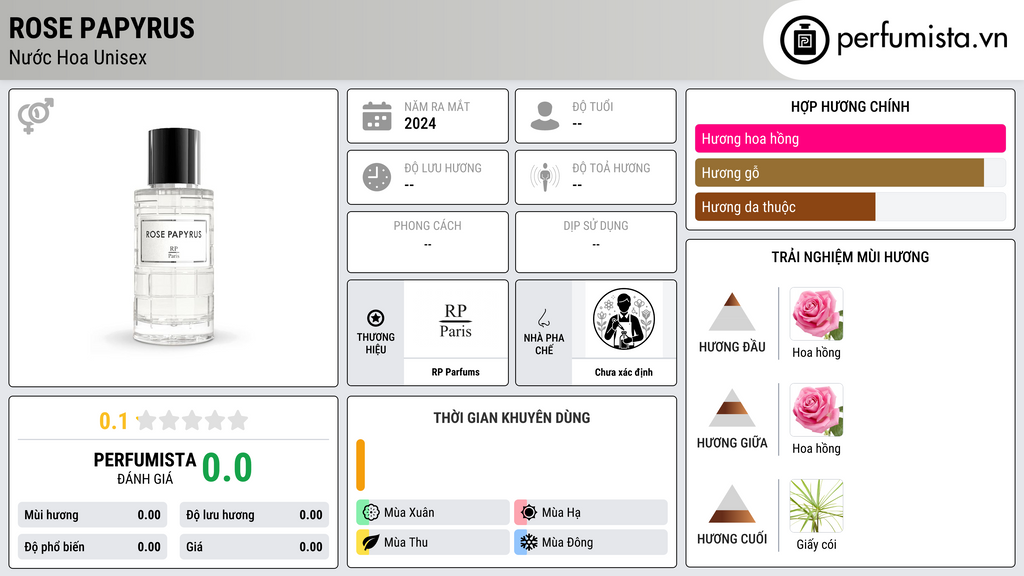
Task: Click the calendar icon beside Năm ra mắt
Action: 377,116
